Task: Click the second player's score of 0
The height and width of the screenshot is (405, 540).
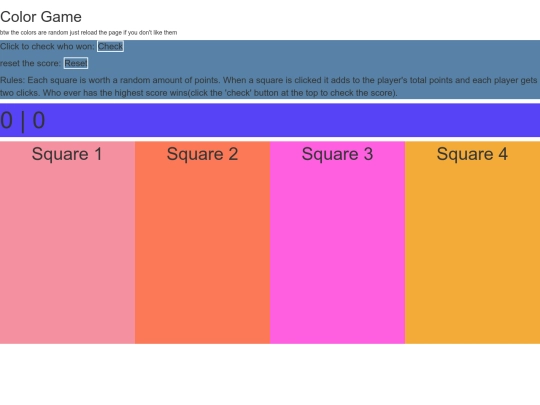Action: (x=39, y=121)
